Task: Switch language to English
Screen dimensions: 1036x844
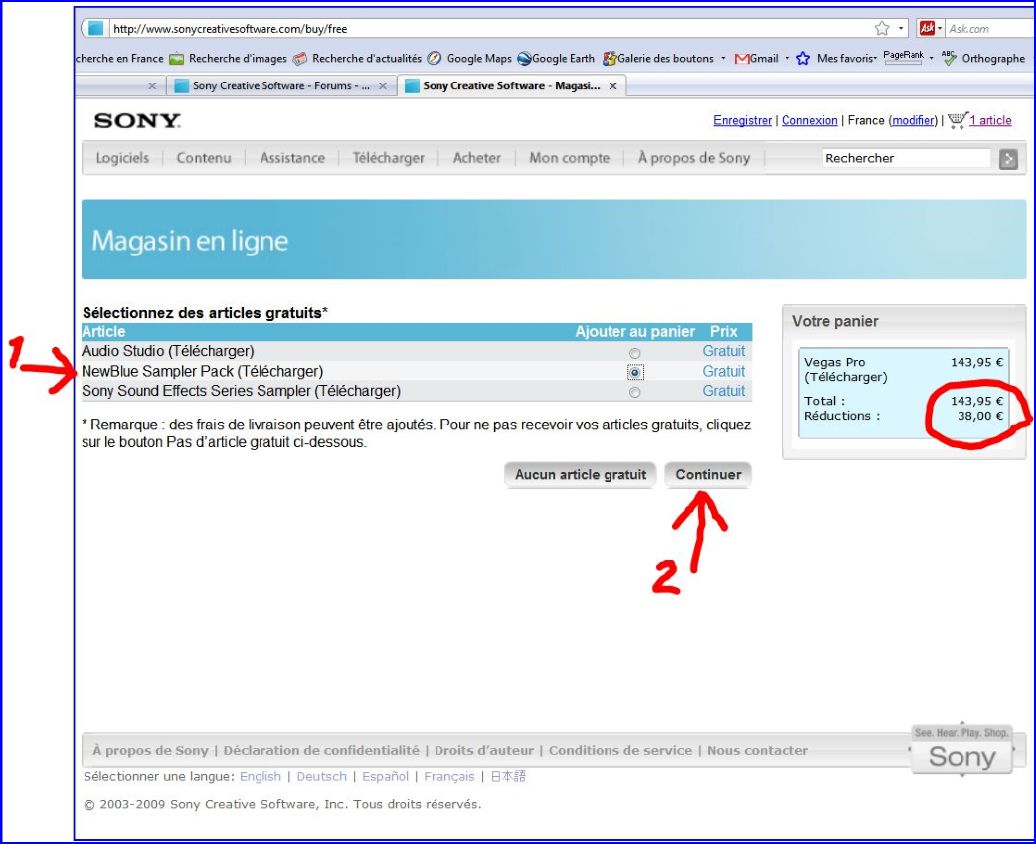Action: pyautogui.click(x=260, y=777)
